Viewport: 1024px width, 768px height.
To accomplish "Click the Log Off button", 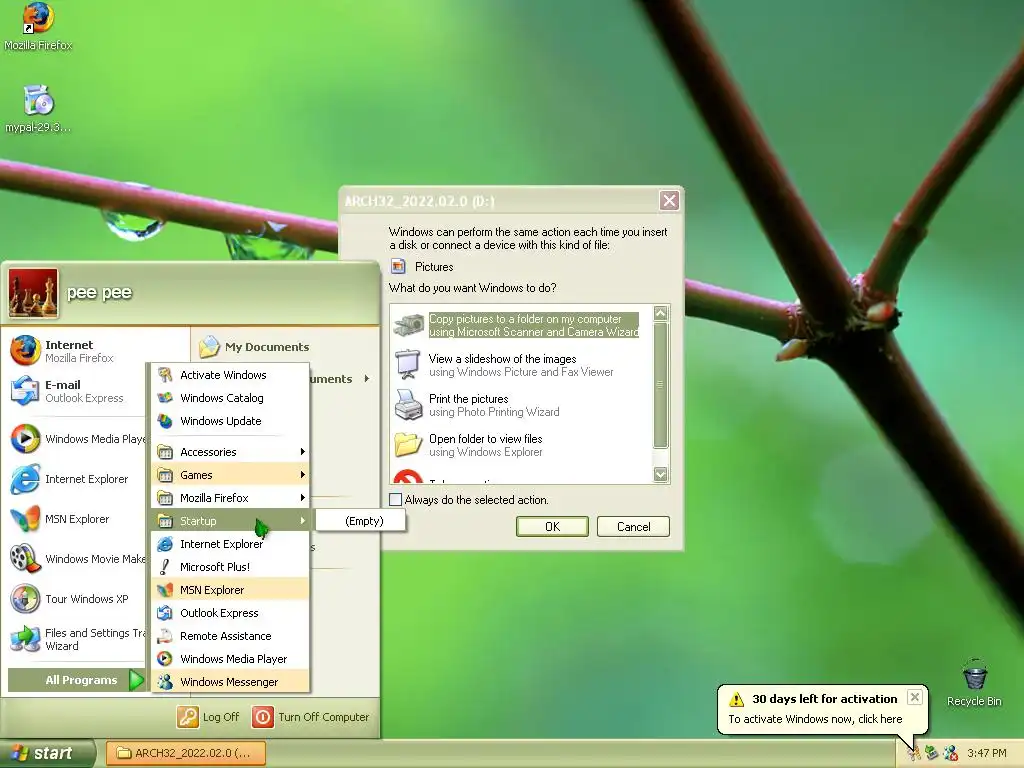I will pos(208,717).
